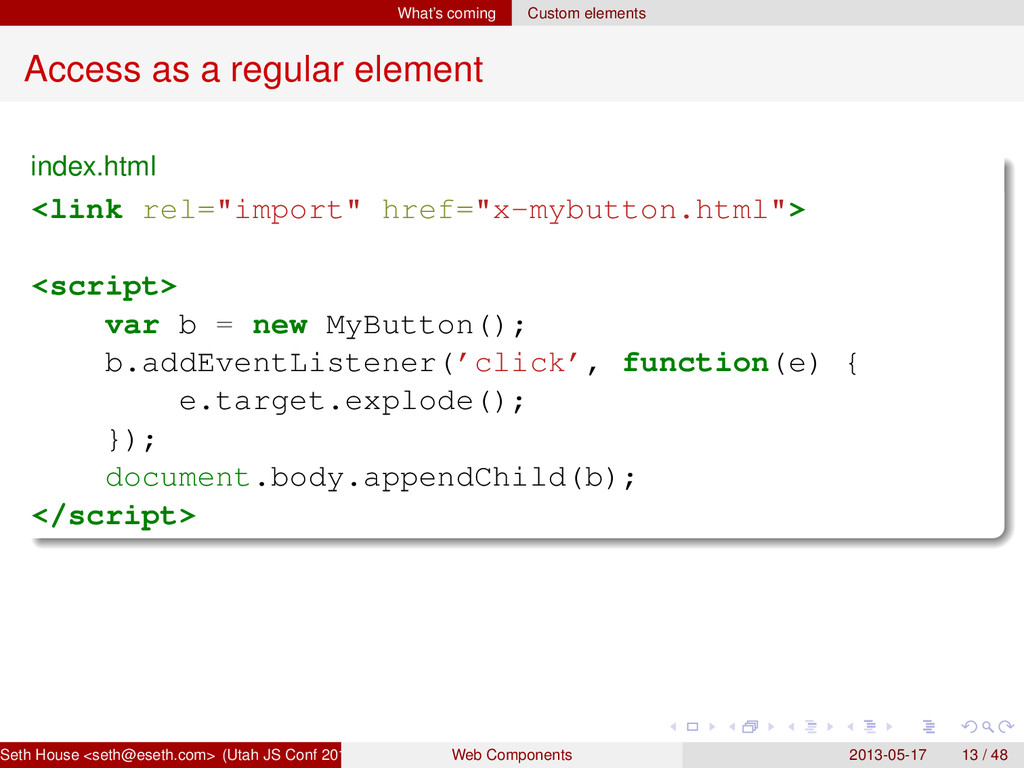This screenshot has width=1024, height=768.
Task: Click the go forward curved arrow
Action: (x=1006, y=726)
